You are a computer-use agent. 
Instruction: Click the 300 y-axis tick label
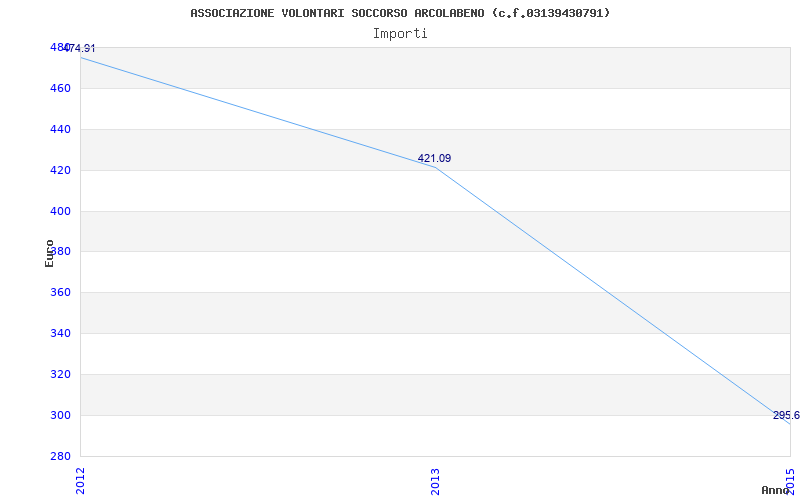(59, 415)
